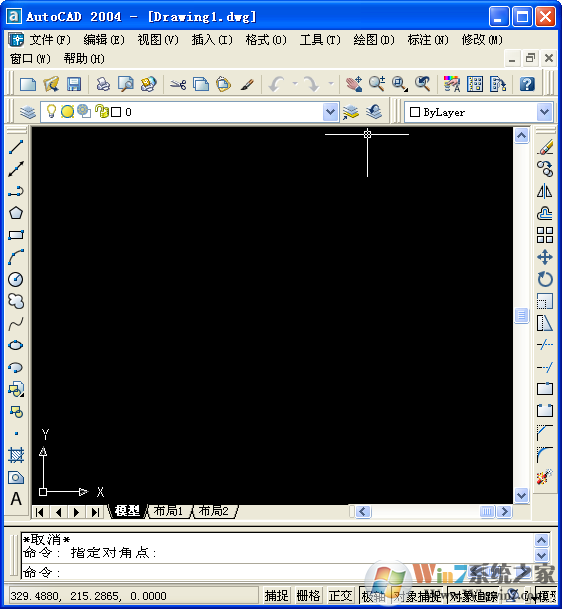Open the 编辑(E) menu
Image resolution: width=562 pixels, height=609 pixels.
[x=104, y=40]
